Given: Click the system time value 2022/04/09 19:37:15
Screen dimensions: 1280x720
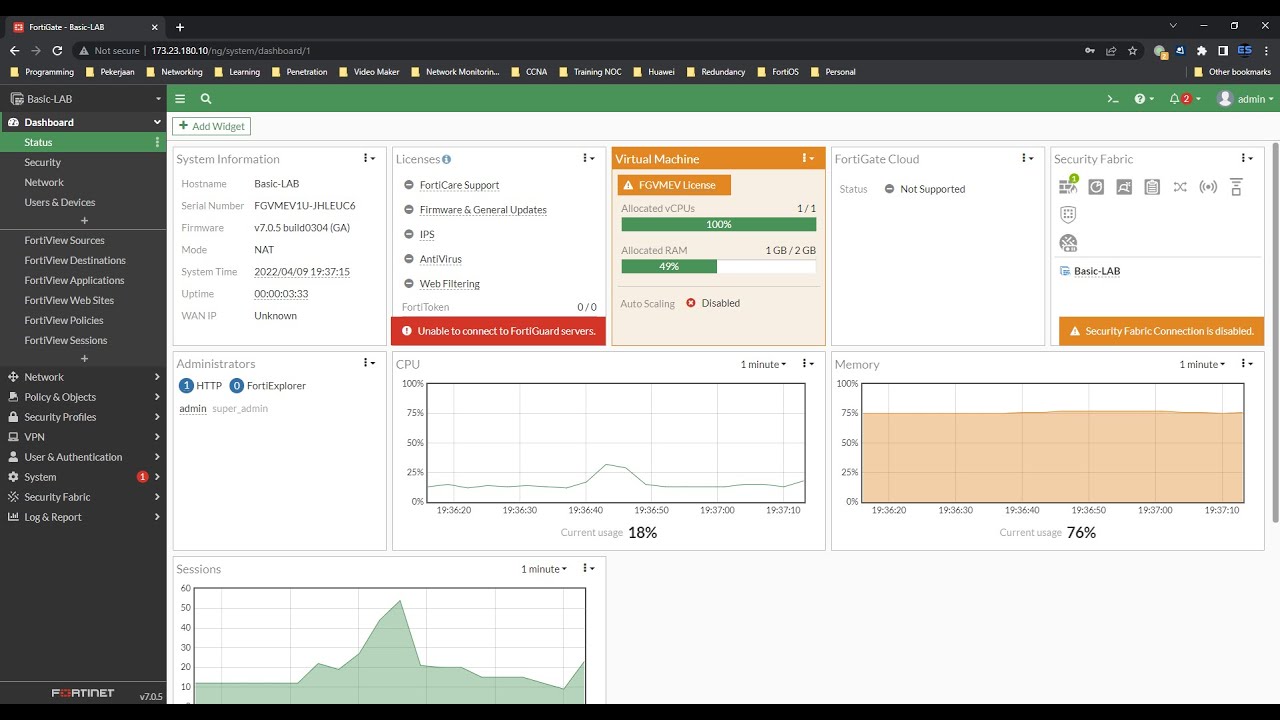Looking at the screenshot, I should [x=302, y=272].
